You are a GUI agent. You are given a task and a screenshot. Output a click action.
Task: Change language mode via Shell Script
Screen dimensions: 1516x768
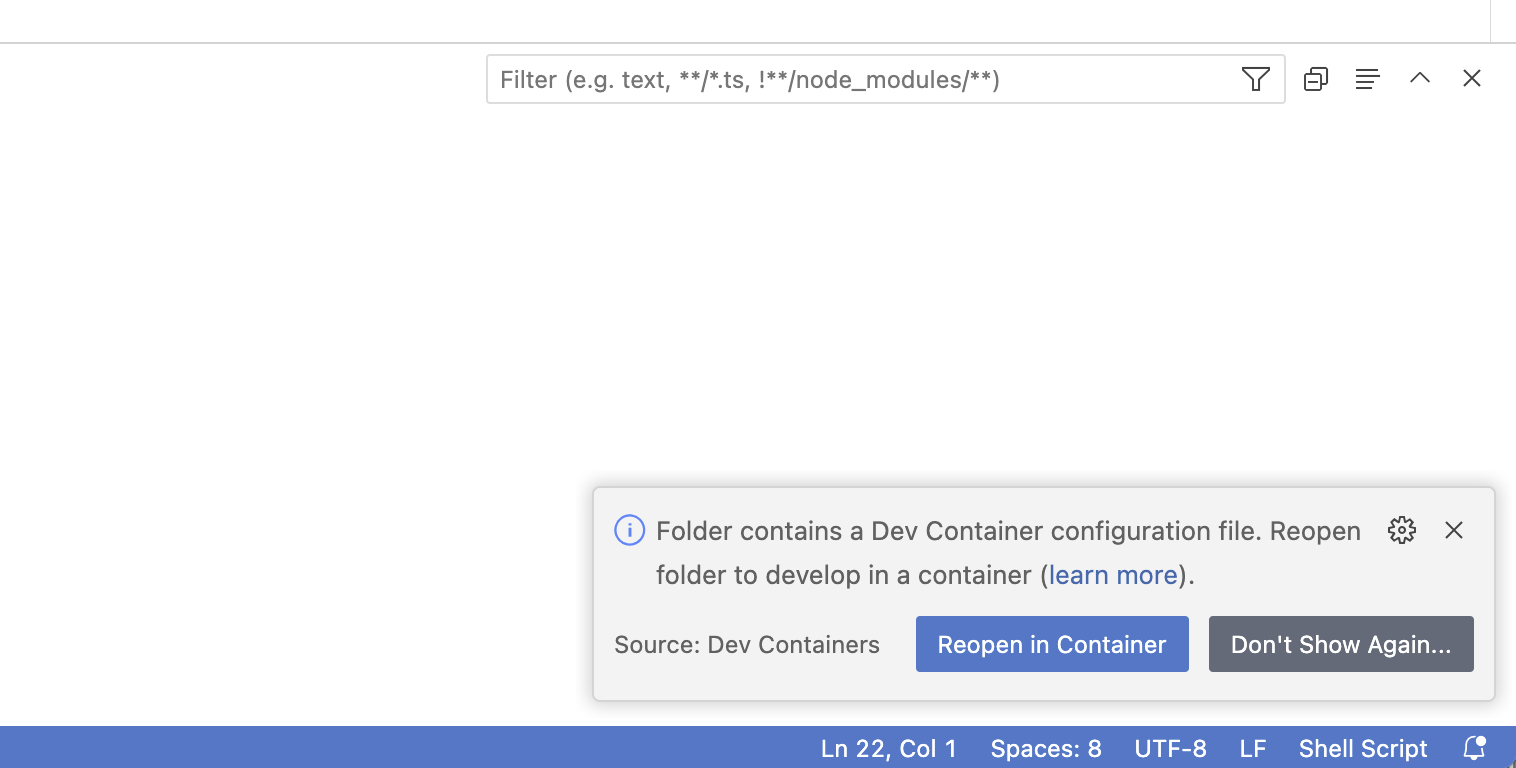click(x=1362, y=747)
